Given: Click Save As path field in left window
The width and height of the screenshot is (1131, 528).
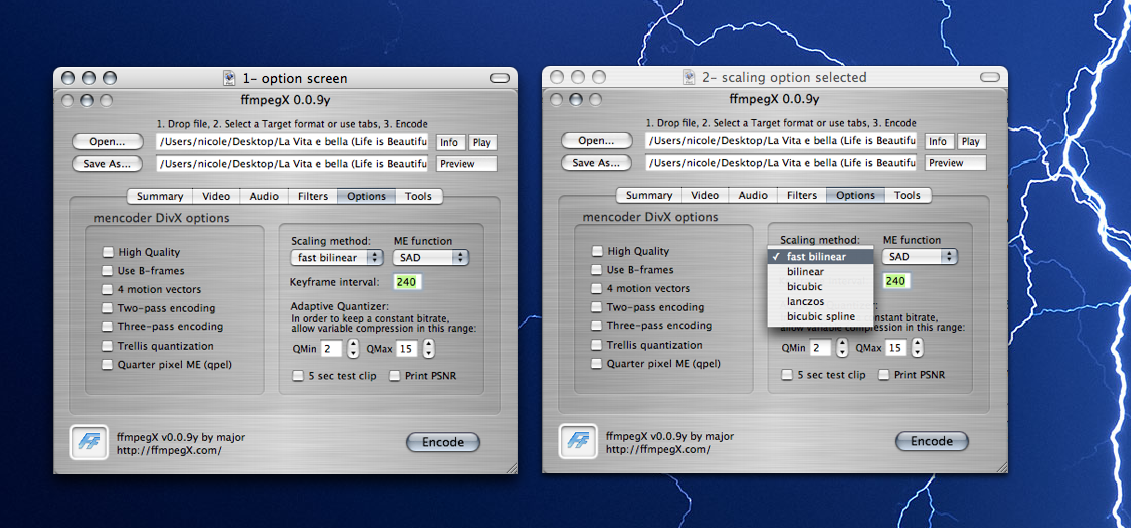Looking at the screenshot, I should pos(292,164).
